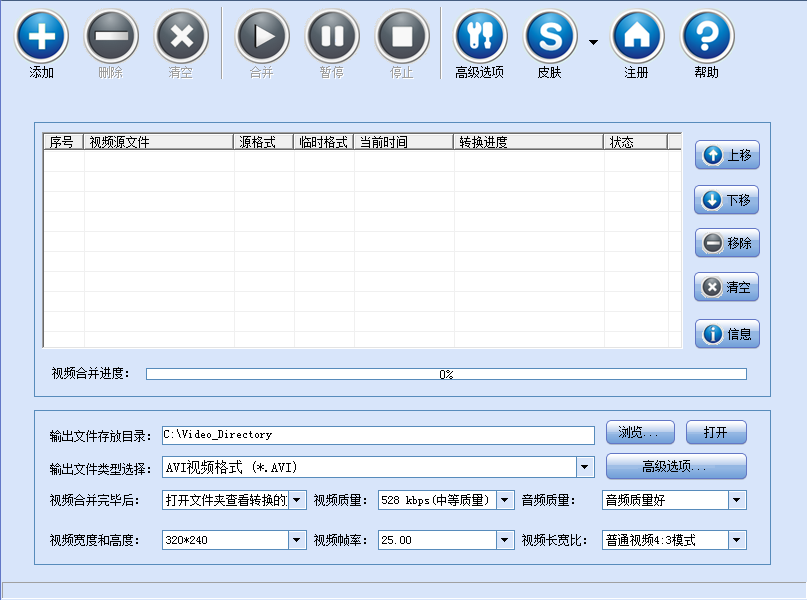Expand the skin dropdown arrow beside 皮肤
807x600 pixels.
(593, 42)
